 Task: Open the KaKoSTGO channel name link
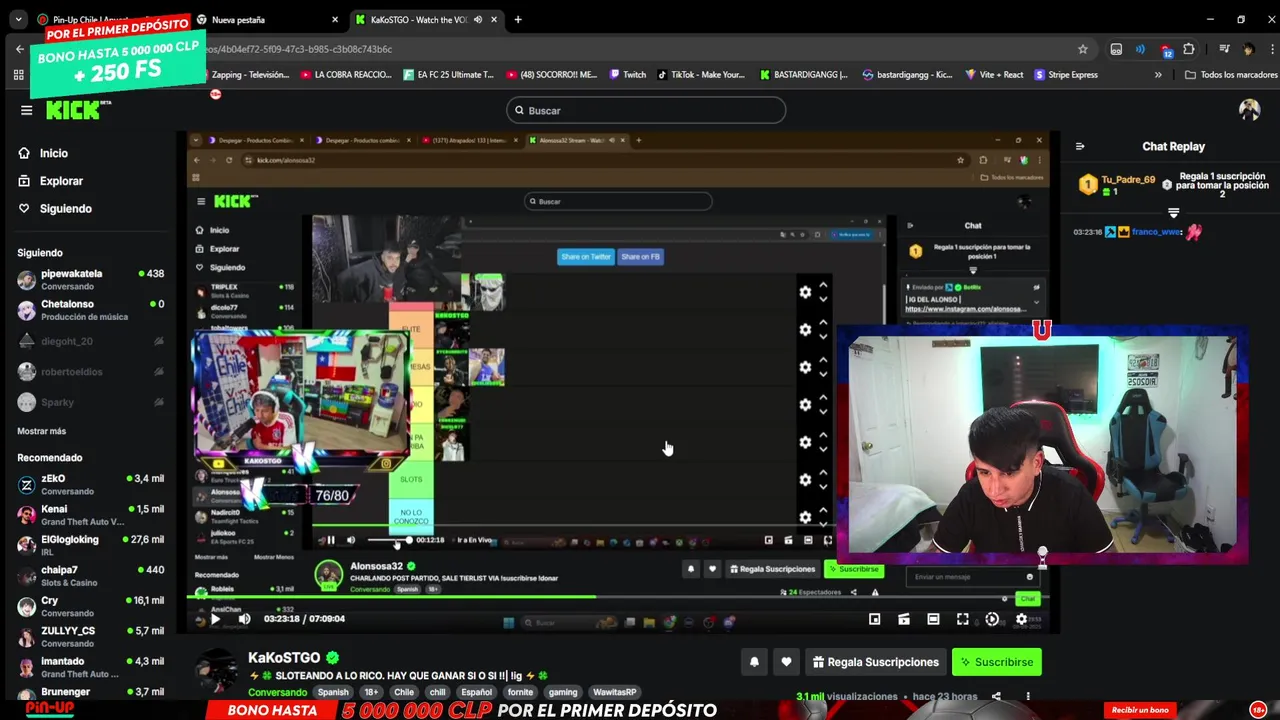[284, 657]
